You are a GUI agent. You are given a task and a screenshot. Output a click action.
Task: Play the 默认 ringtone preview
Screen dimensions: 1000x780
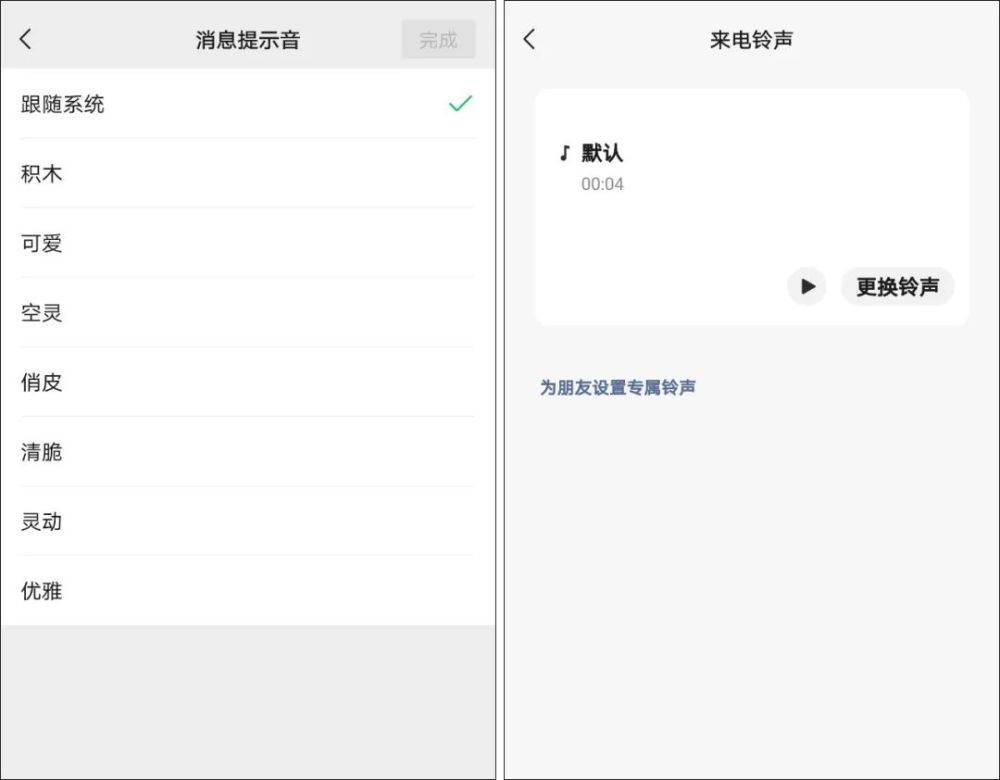[807, 286]
